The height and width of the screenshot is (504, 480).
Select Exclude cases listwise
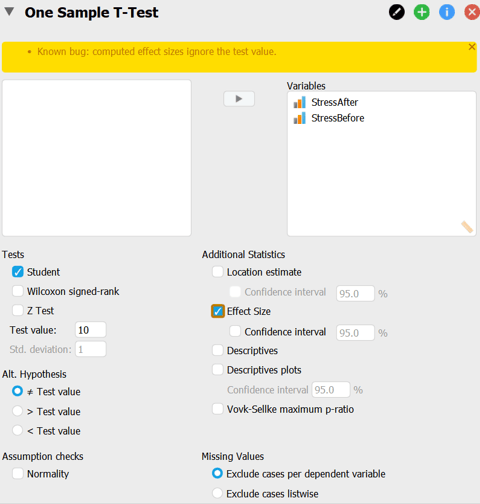(x=217, y=493)
